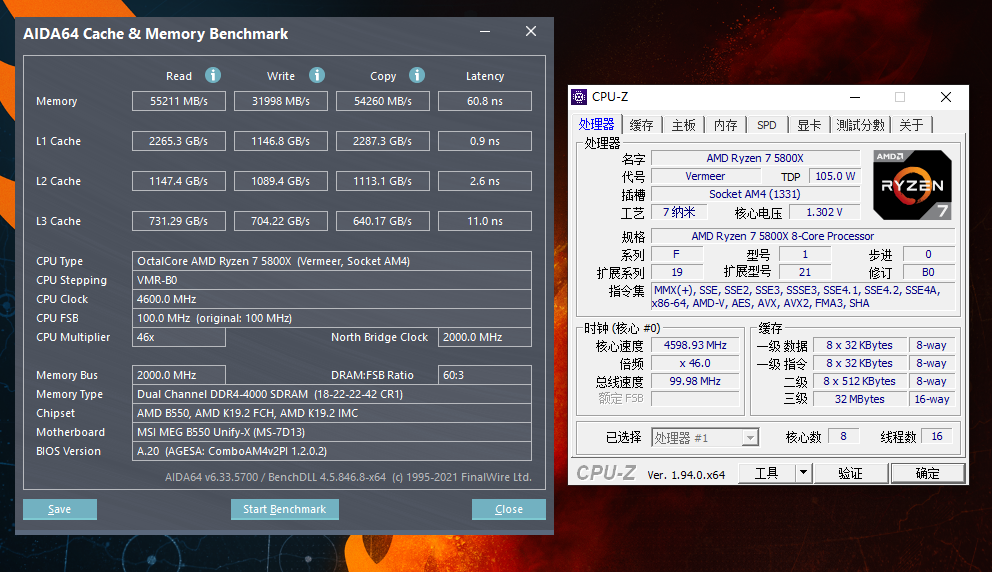992x572 pixels.
Task: Click the Save button in AIDA64
Action: pos(60,509)
